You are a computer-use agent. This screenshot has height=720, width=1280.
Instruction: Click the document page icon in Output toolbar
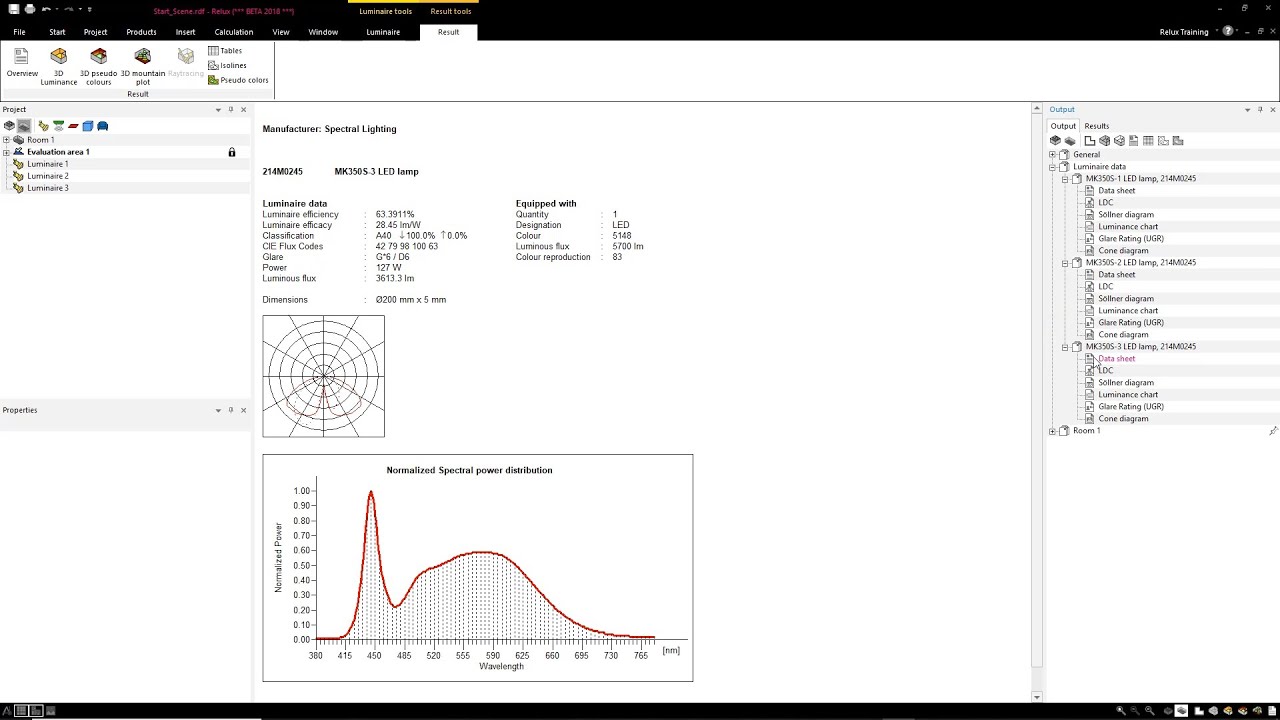(1133, 141)
